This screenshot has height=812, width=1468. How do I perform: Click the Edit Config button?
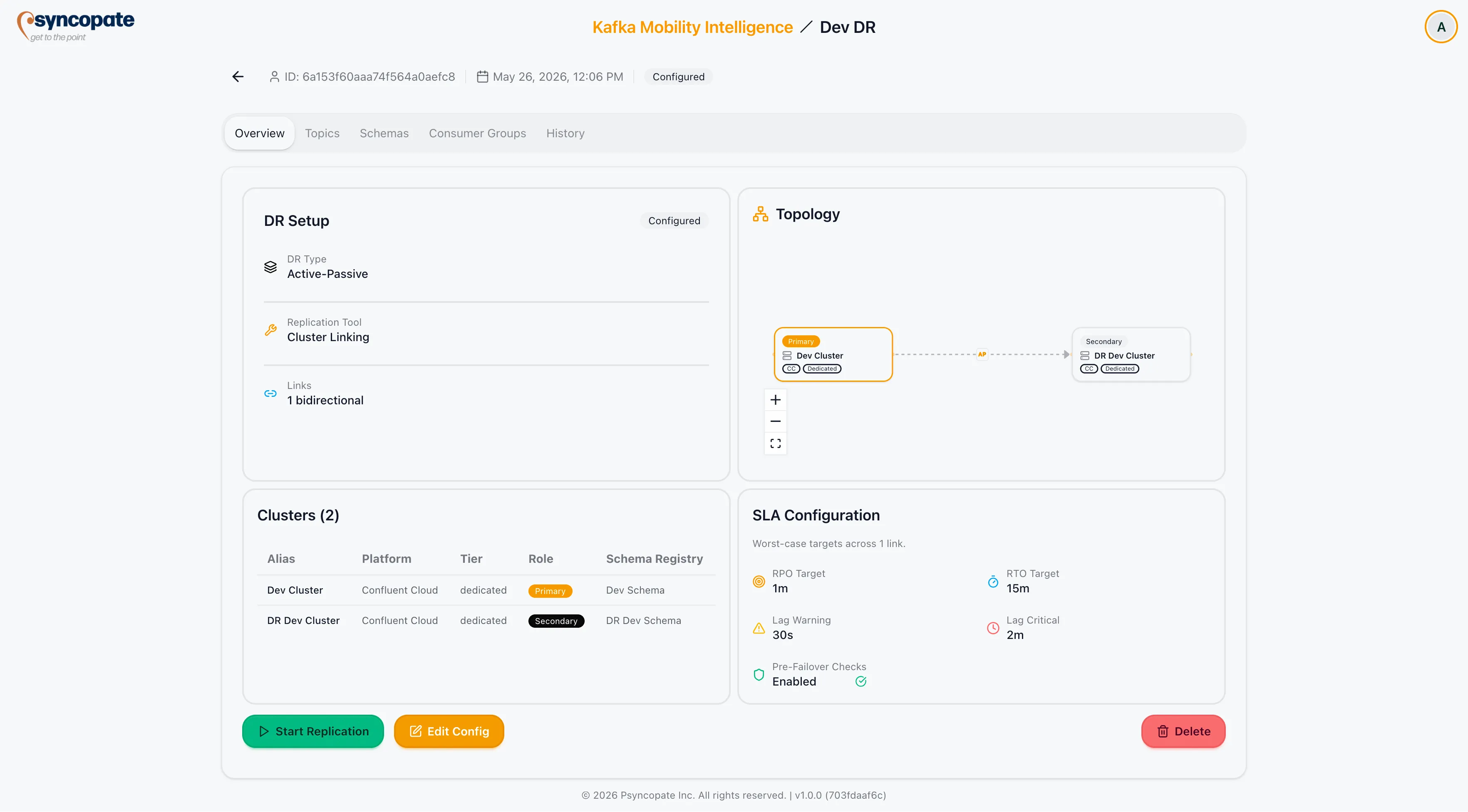[449, 732]
